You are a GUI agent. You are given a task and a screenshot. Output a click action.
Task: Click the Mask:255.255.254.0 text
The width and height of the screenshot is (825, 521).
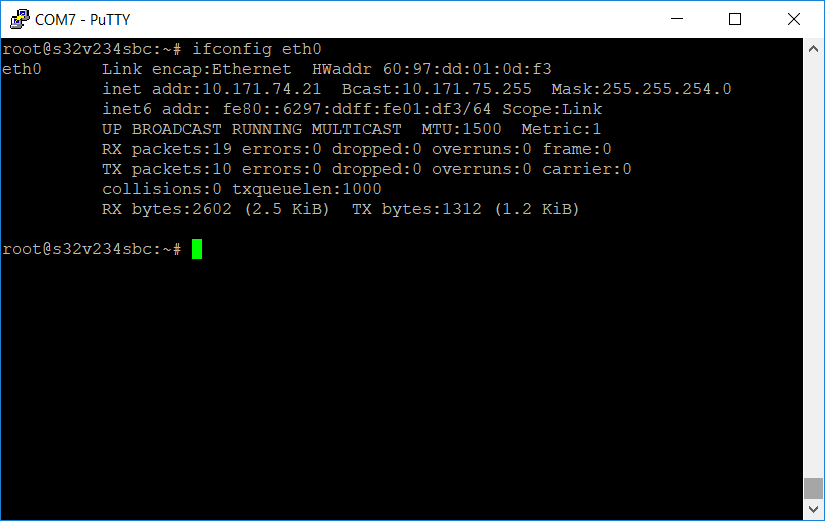[641, 89]
